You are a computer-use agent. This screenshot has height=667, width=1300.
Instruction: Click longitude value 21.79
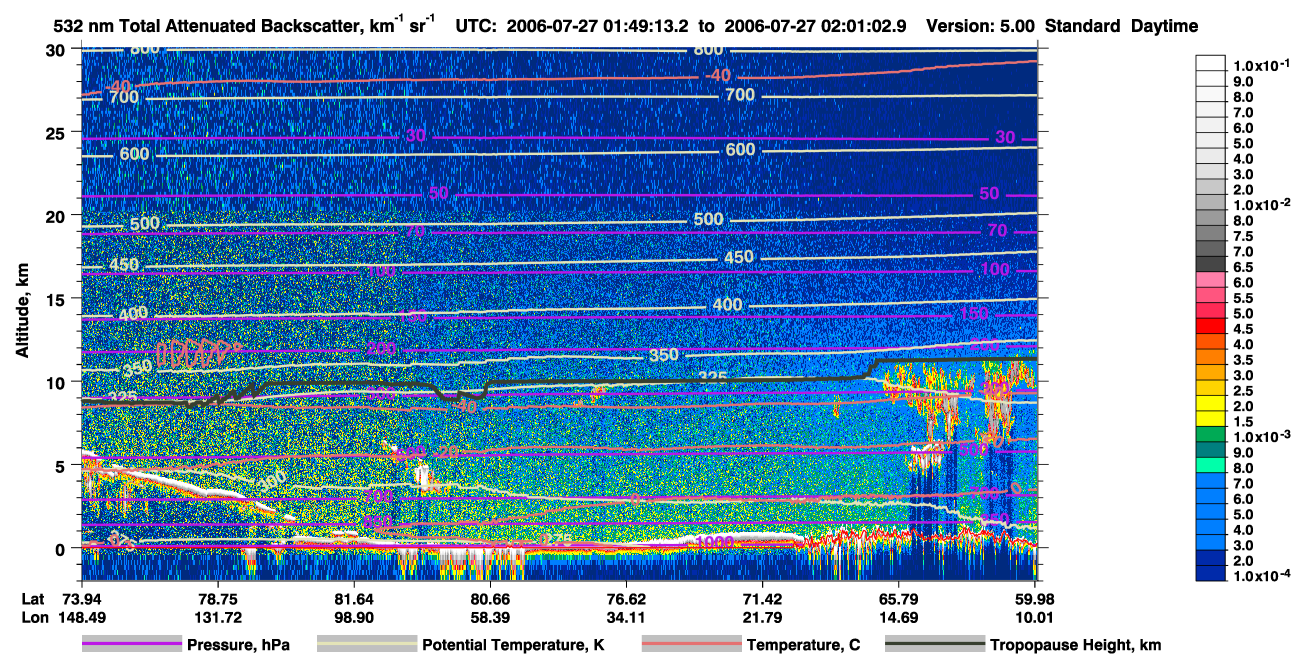tap(762, 617)
